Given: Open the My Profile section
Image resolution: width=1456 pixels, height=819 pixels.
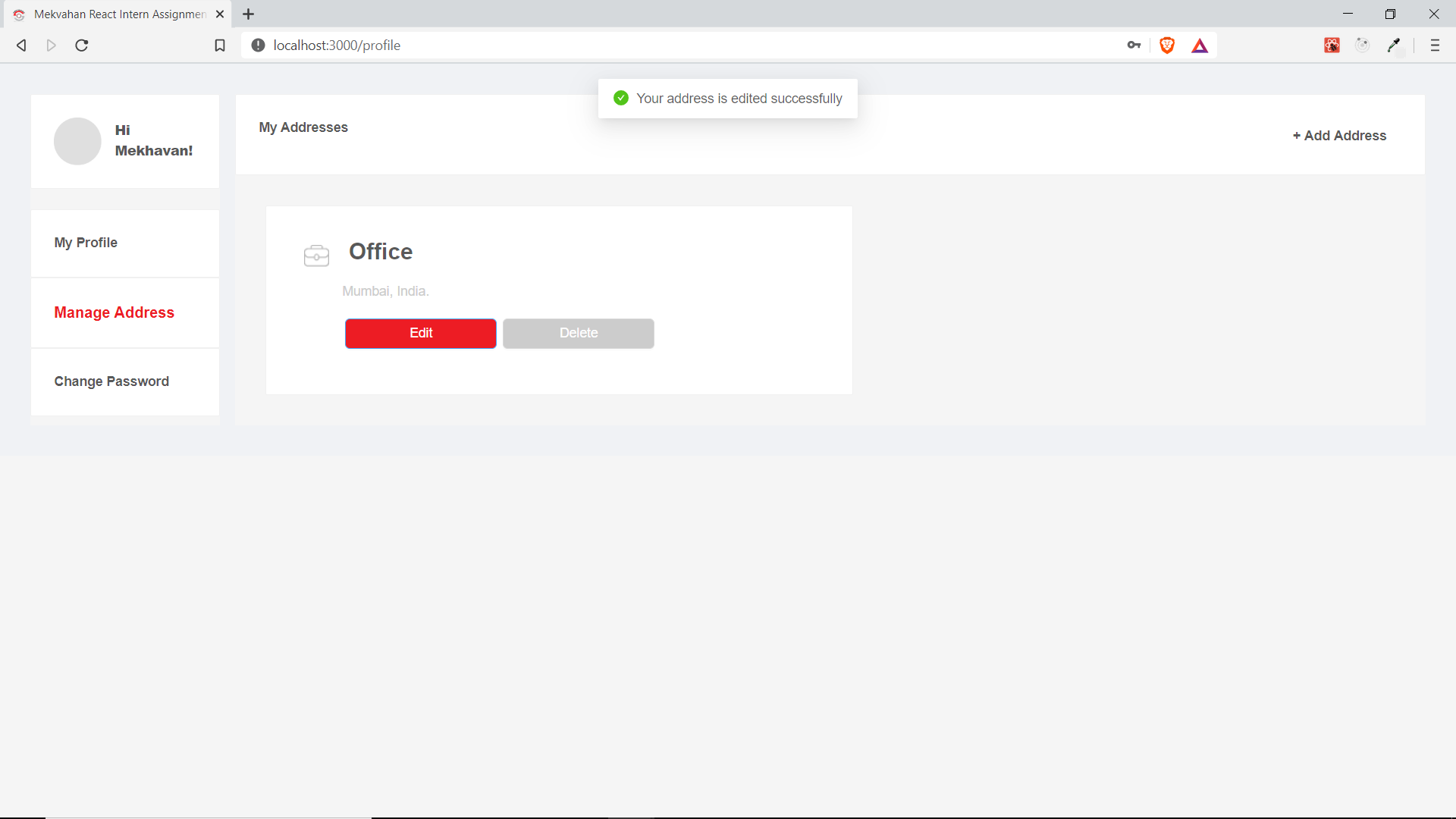Looking at the screenshot, I should (x=86, y=243).
